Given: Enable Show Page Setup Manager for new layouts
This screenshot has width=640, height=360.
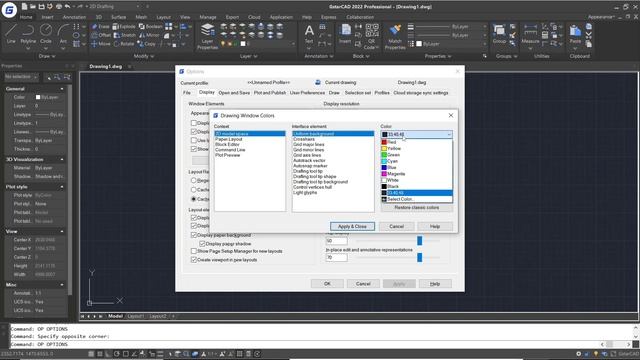Looking at the screenshot, I should coord(194,251).
